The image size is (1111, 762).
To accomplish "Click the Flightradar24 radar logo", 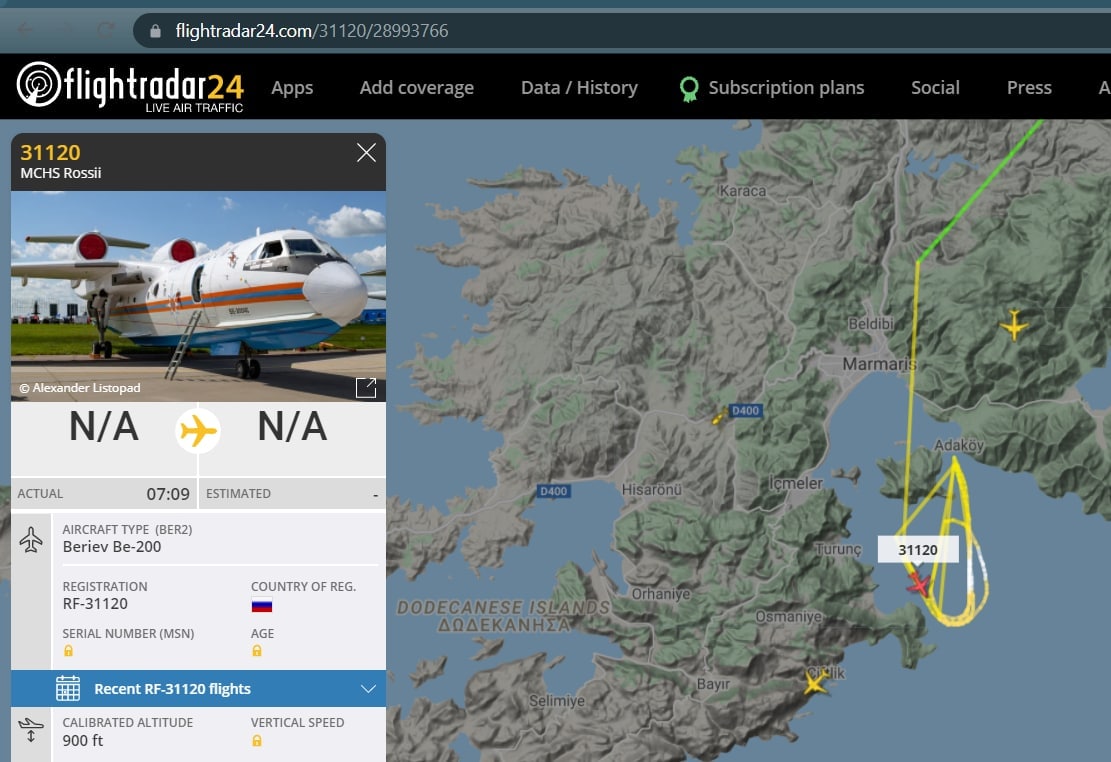I will click(39, 84).
